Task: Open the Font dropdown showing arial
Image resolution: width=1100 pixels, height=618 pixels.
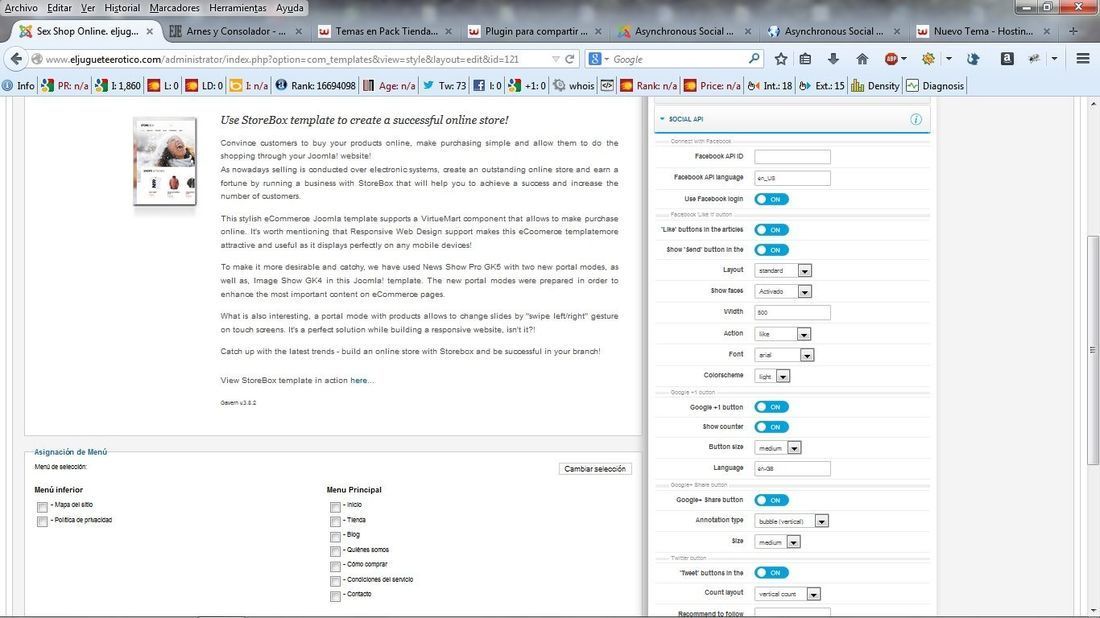Action: [784, 355]
